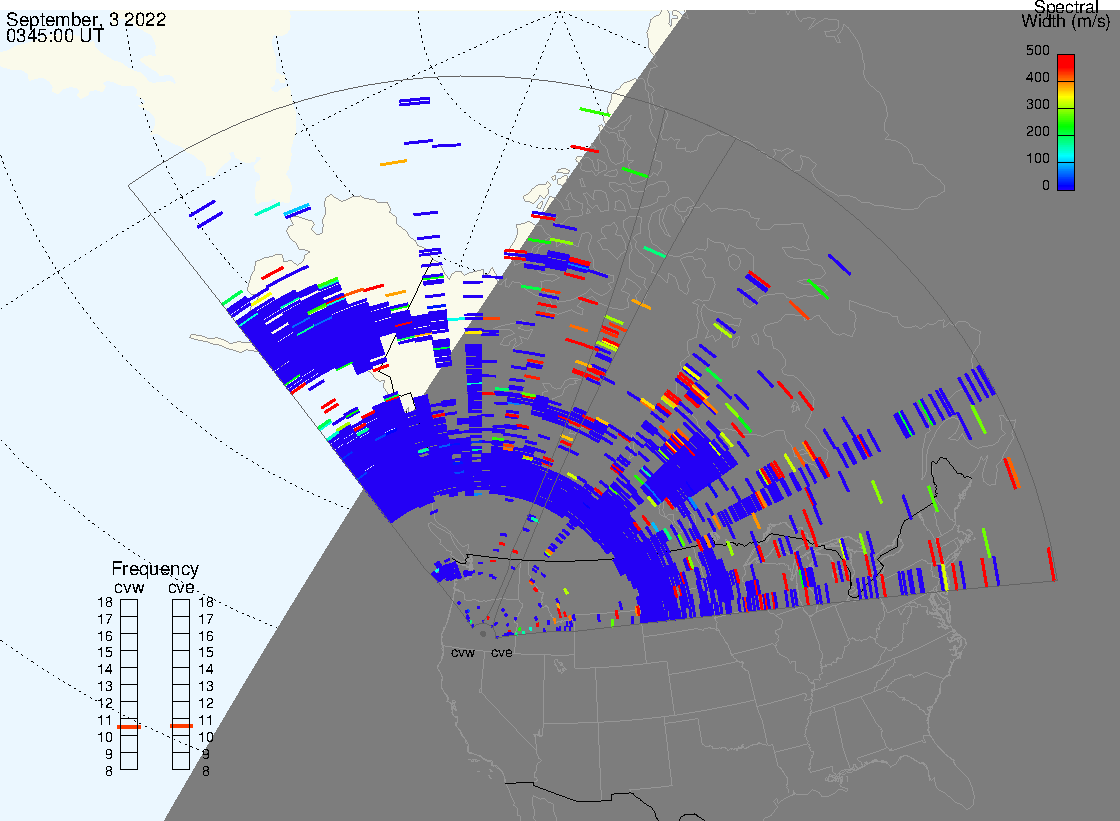
Task: Click 16 on the cvw frequency scale
Action: coord(105,636)
